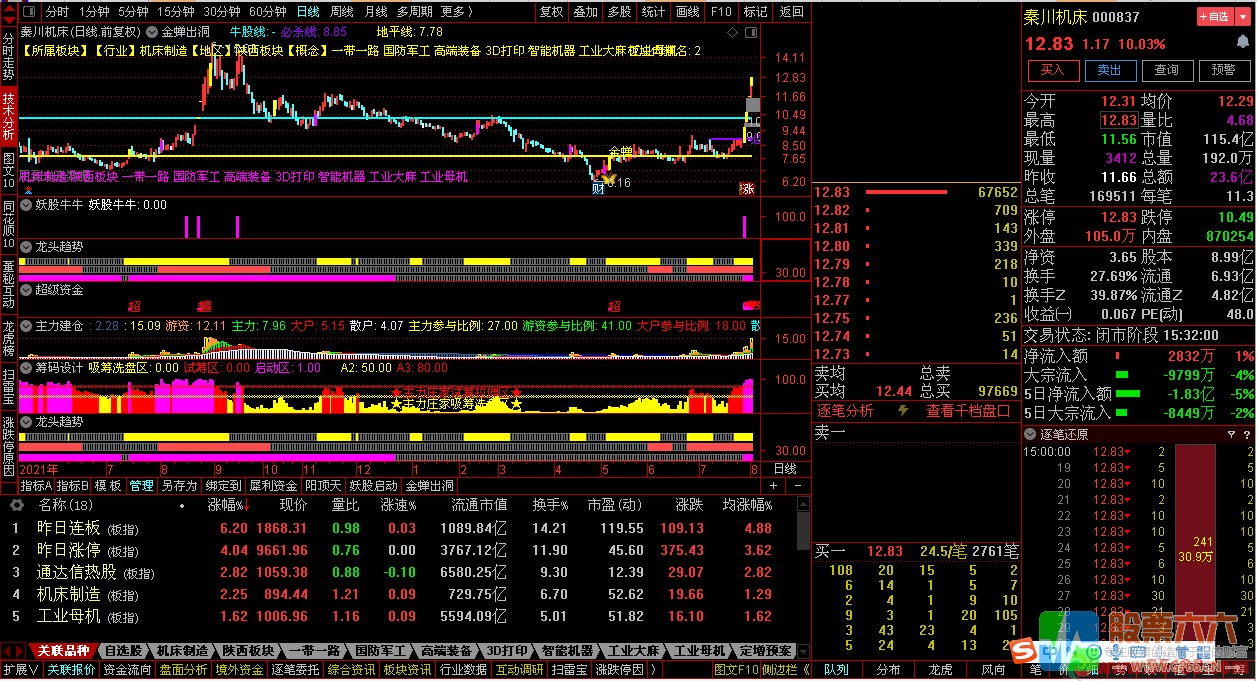The width and height of the screenshot is (1257, 681).
Task: Click the 标记 mark button
Action: (755, 11)
